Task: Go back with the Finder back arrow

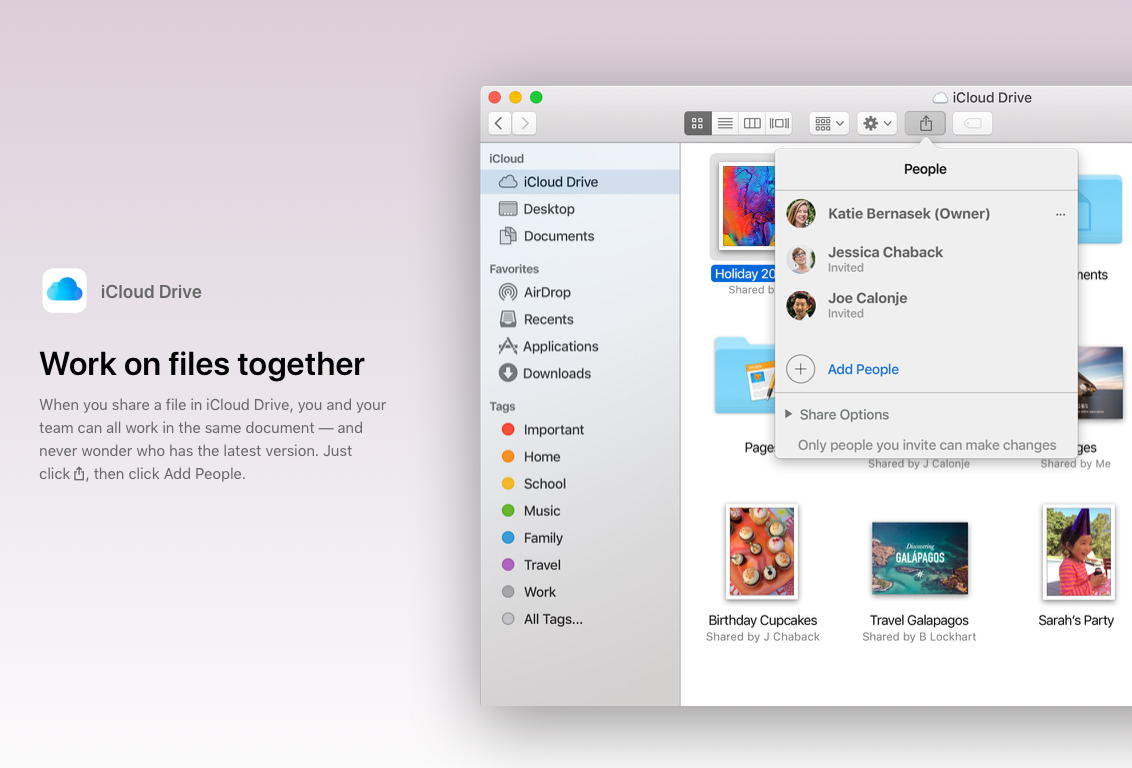Action: tap(500, 123)
